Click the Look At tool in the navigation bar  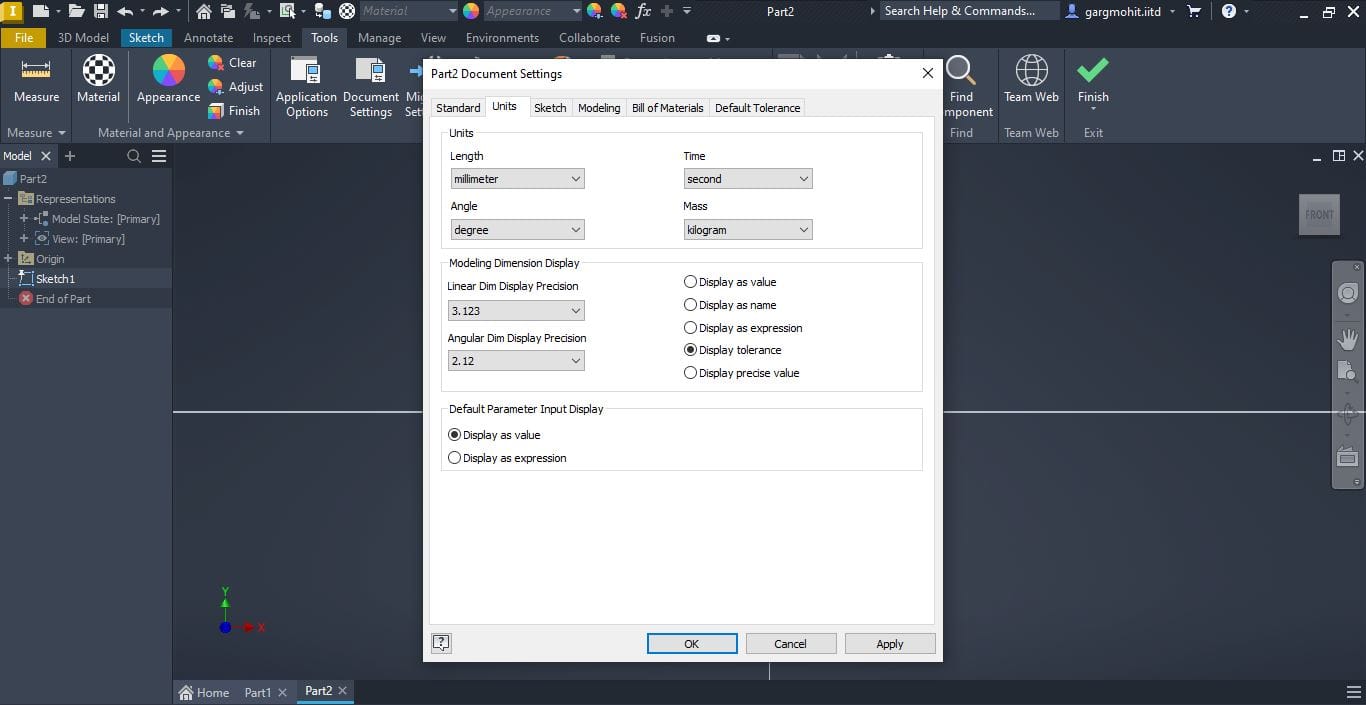[1348, 458]
